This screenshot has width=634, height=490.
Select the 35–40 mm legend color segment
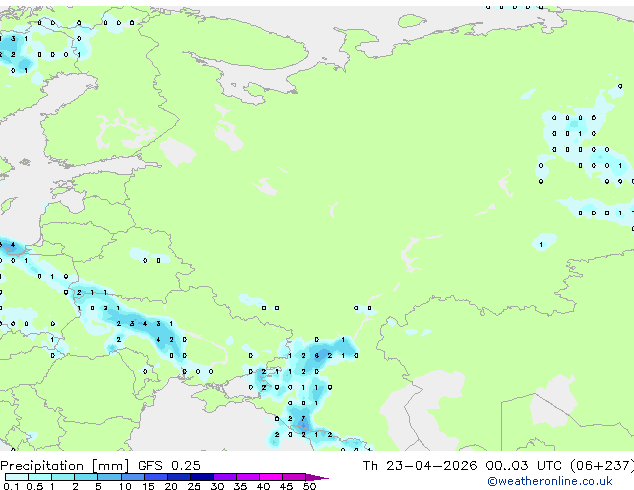[x=248, y=477]
